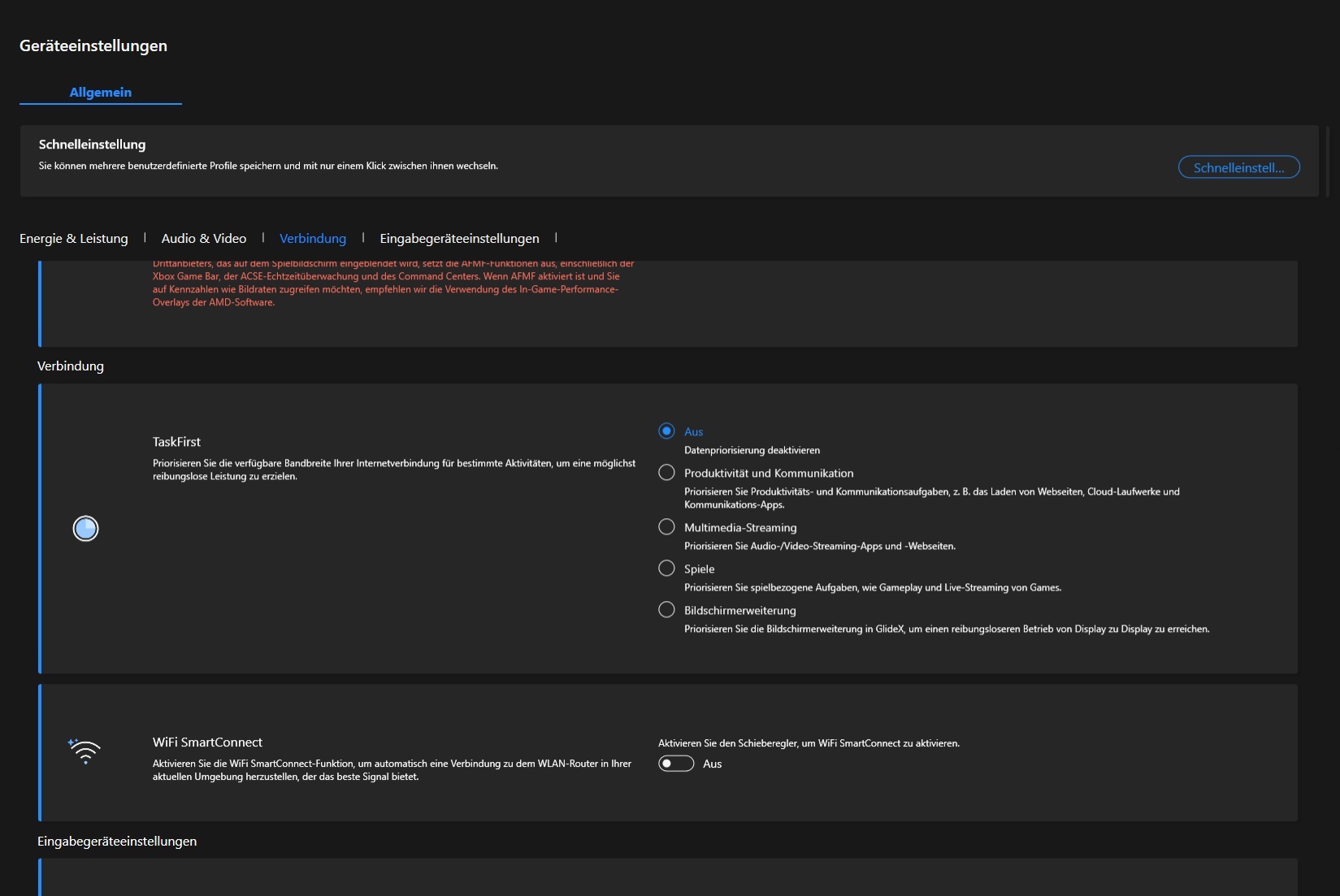This screenshot has width=1340, height=896.
Task: Click the Verbindung section heading above TaskFirst
Action: tap(71, 366)
